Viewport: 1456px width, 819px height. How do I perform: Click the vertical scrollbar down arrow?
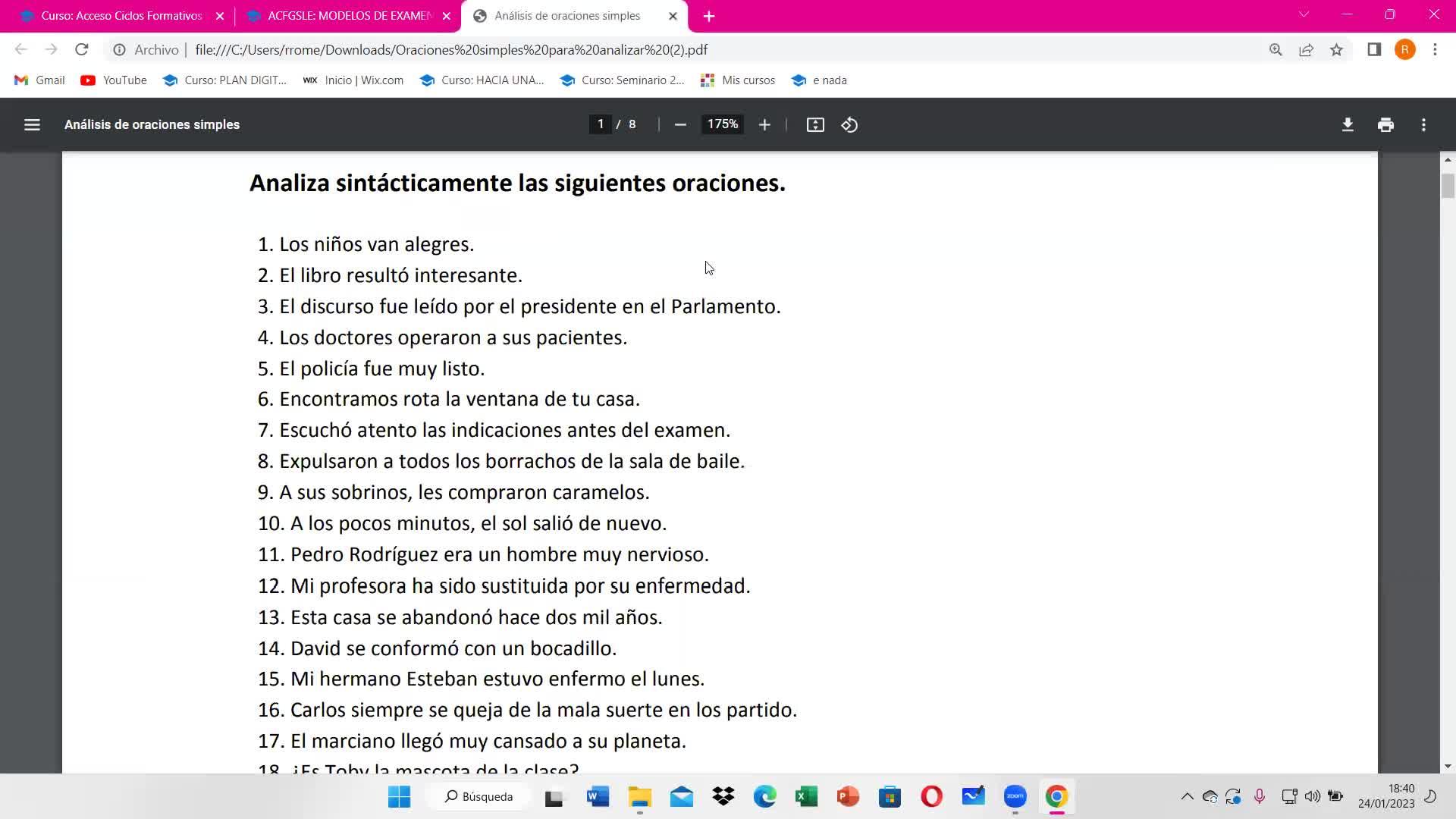(x=1448, y=766)
